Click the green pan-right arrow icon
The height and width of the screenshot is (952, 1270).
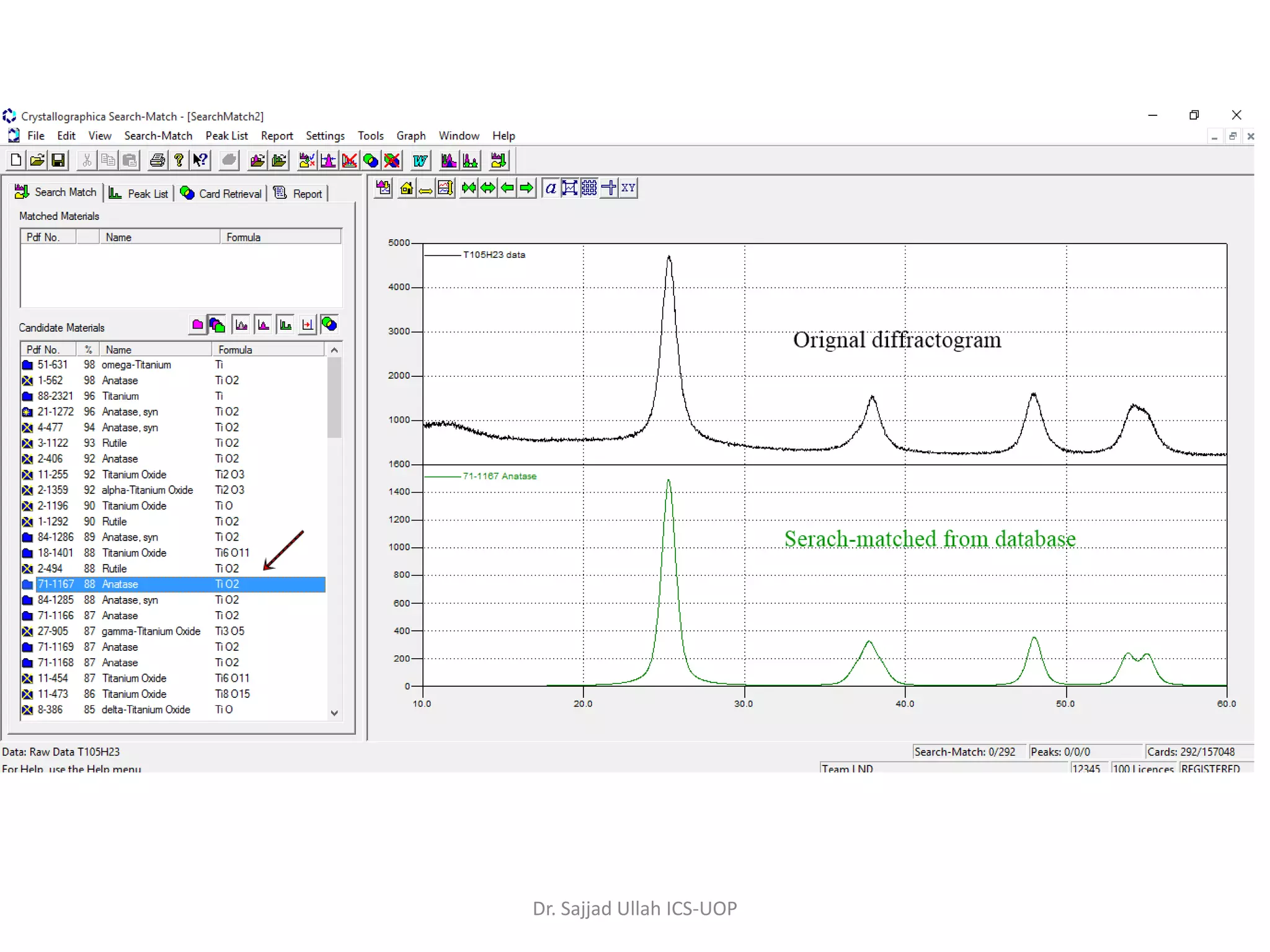coord(526,188)
